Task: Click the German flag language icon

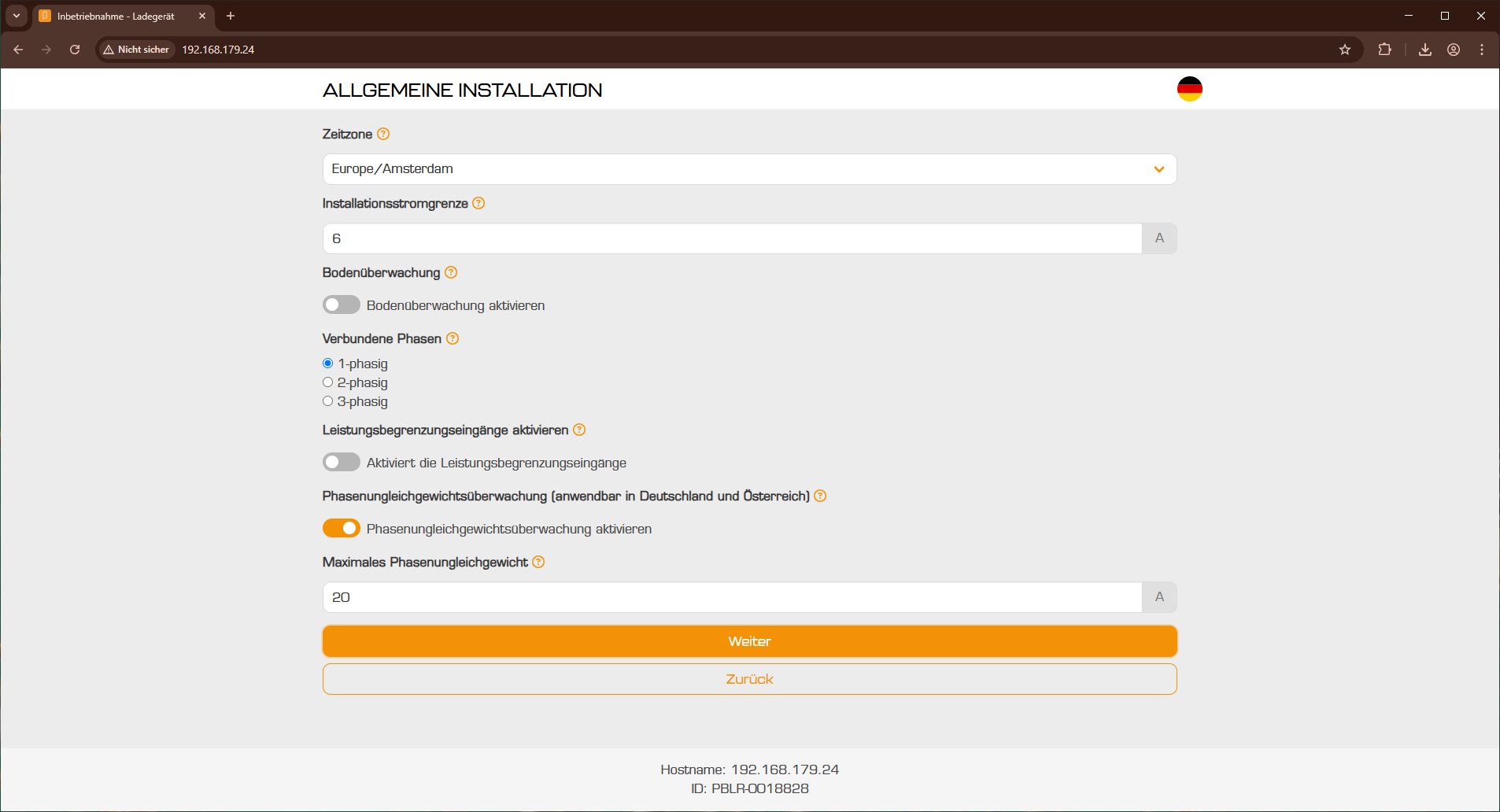Action: click(1189, 89)
